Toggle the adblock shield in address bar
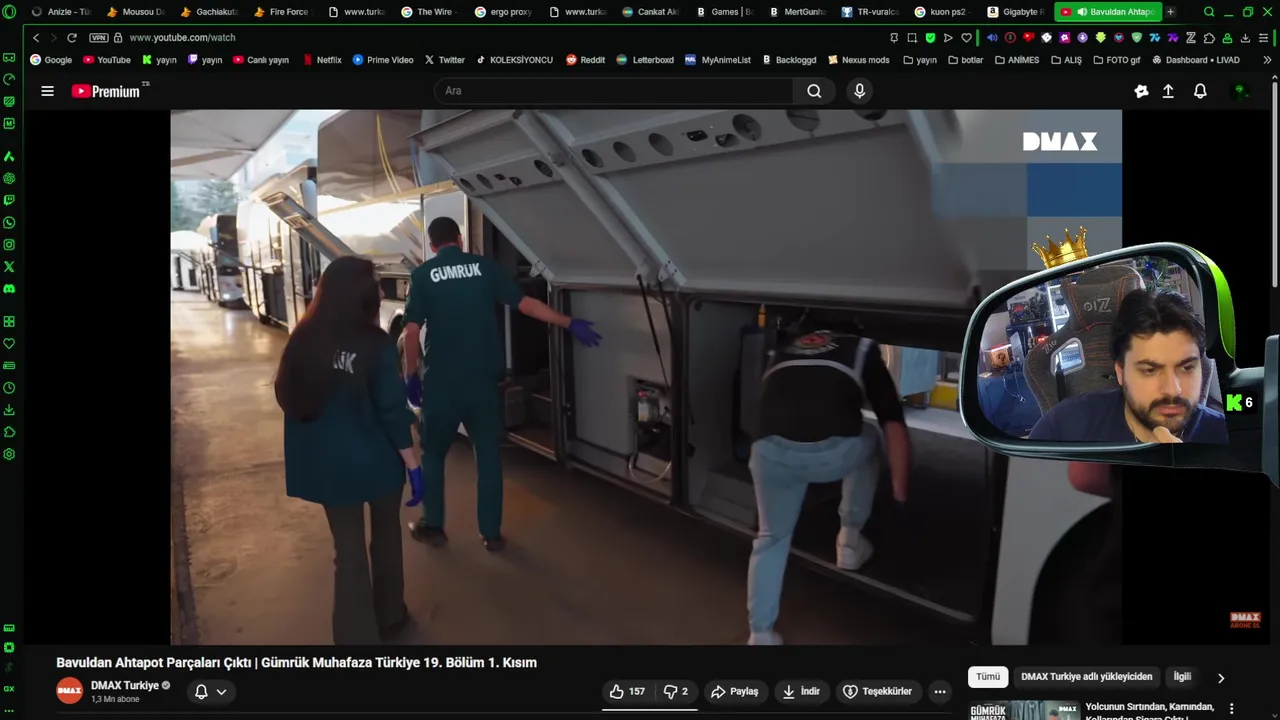 (930, 38)
